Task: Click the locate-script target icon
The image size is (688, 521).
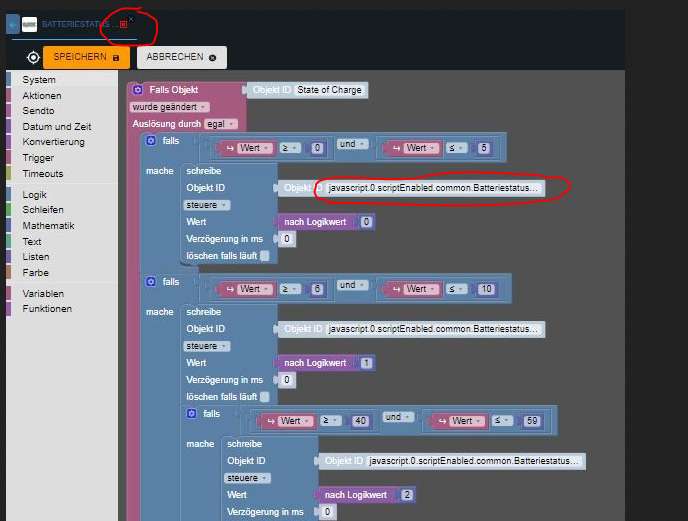Action: click(x=33, y=57)
